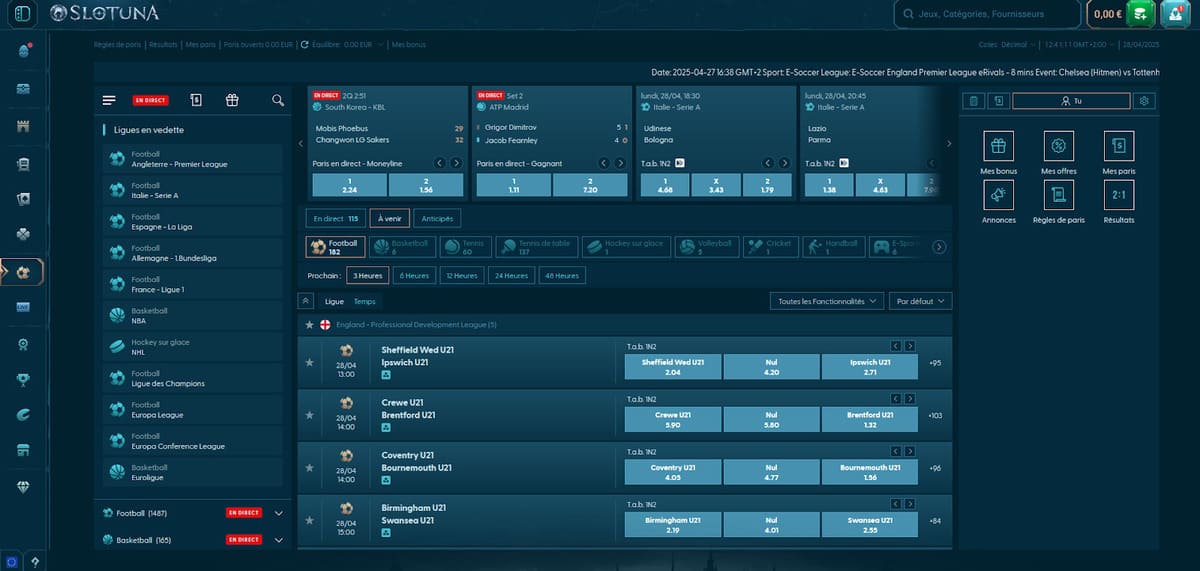1200x571 pixels.
Task: Bet on the draw at 4.77 for Coventry U21
Action: 771,472
